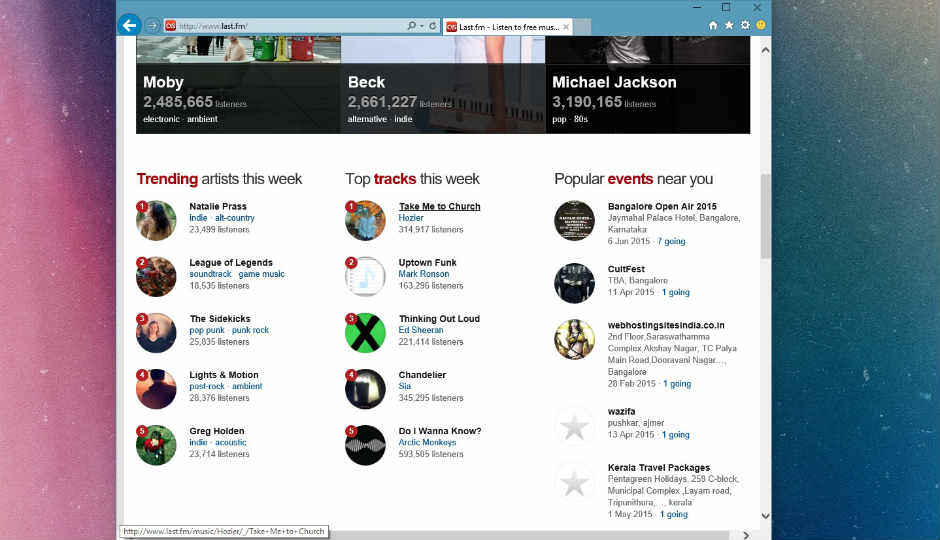Open the acoustic tag link

tap(230, 442)
